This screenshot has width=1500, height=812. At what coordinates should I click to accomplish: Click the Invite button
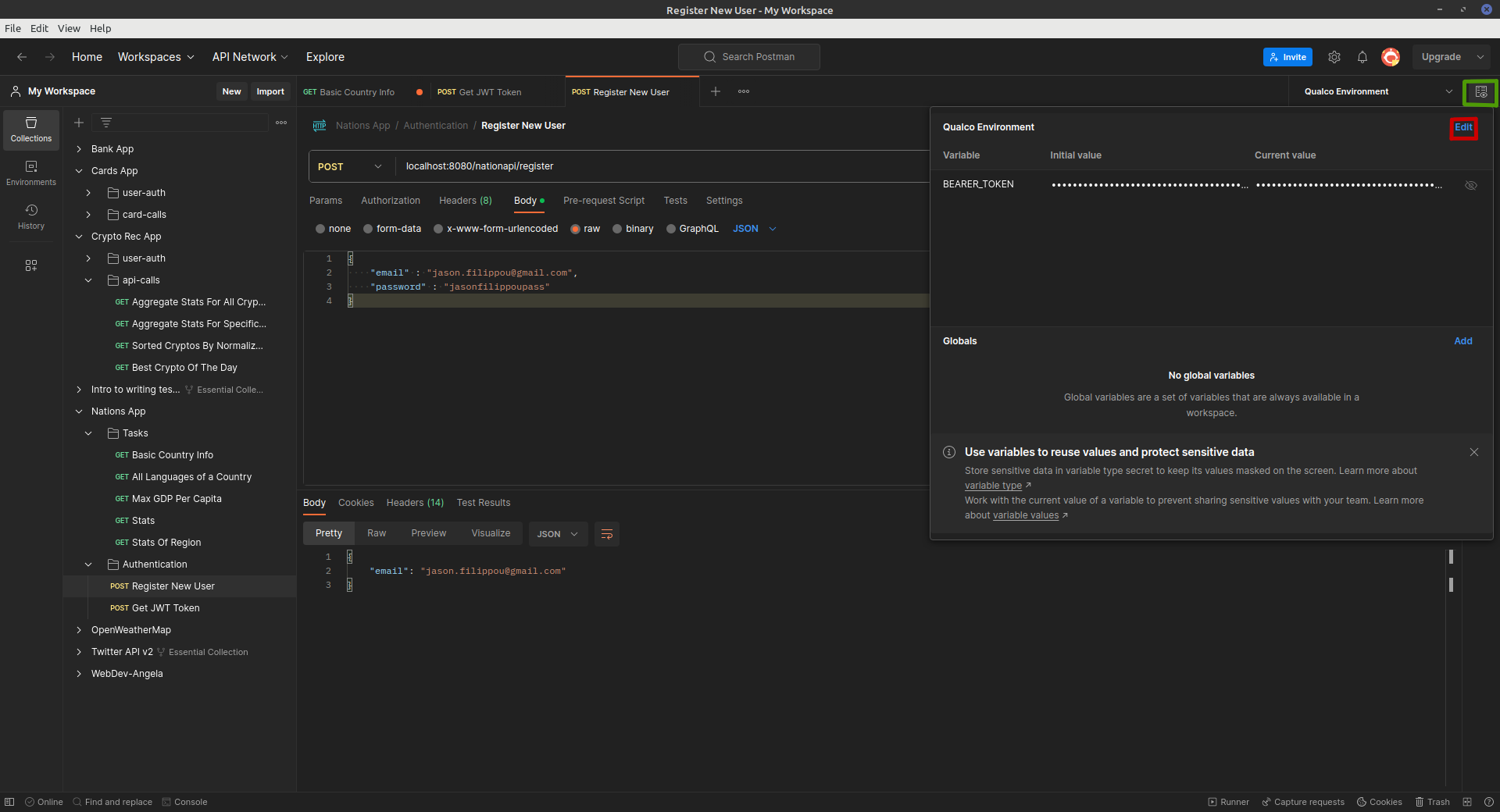click(x=1287, y=57)
